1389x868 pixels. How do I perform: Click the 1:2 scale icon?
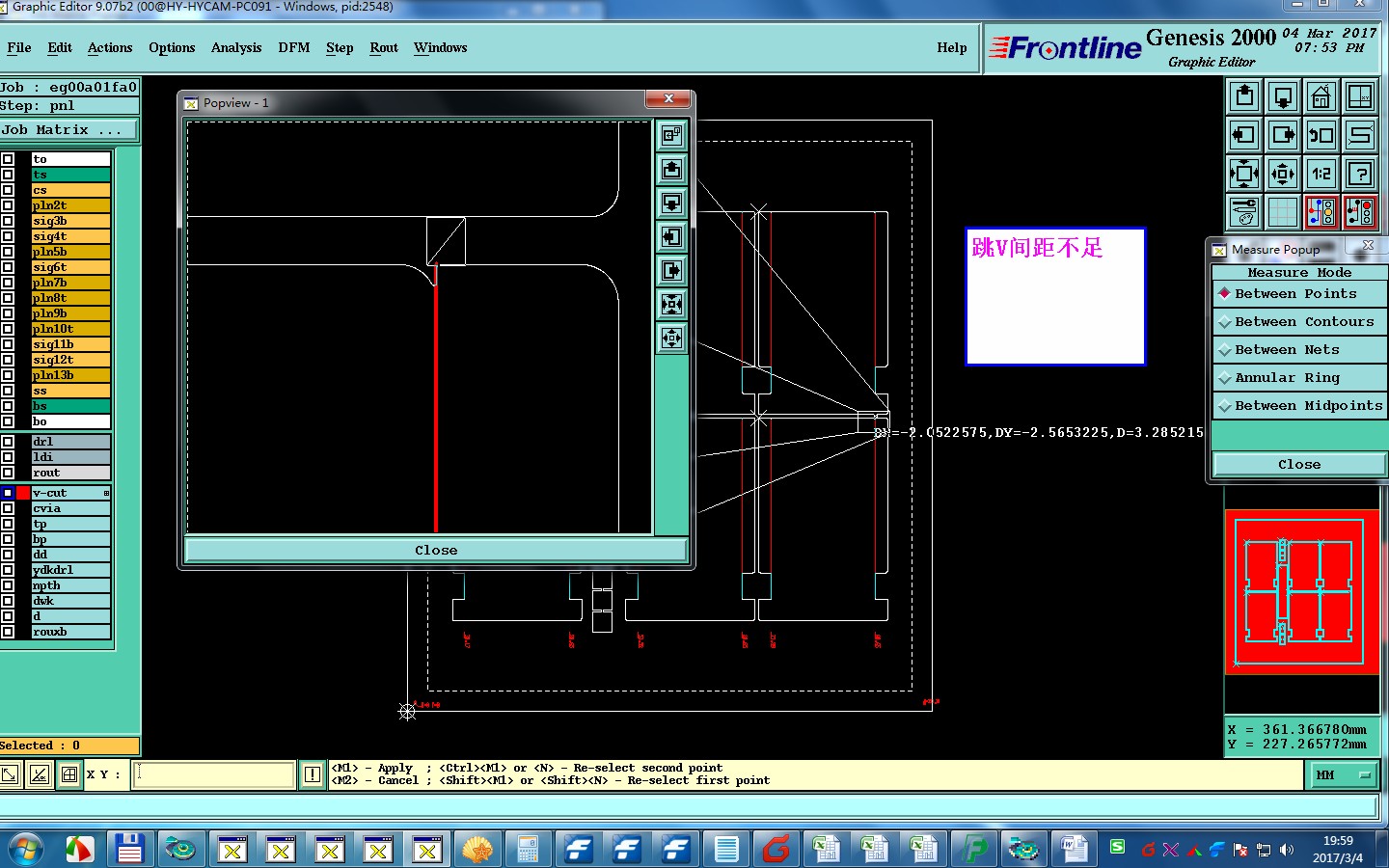pos(1321,174)
